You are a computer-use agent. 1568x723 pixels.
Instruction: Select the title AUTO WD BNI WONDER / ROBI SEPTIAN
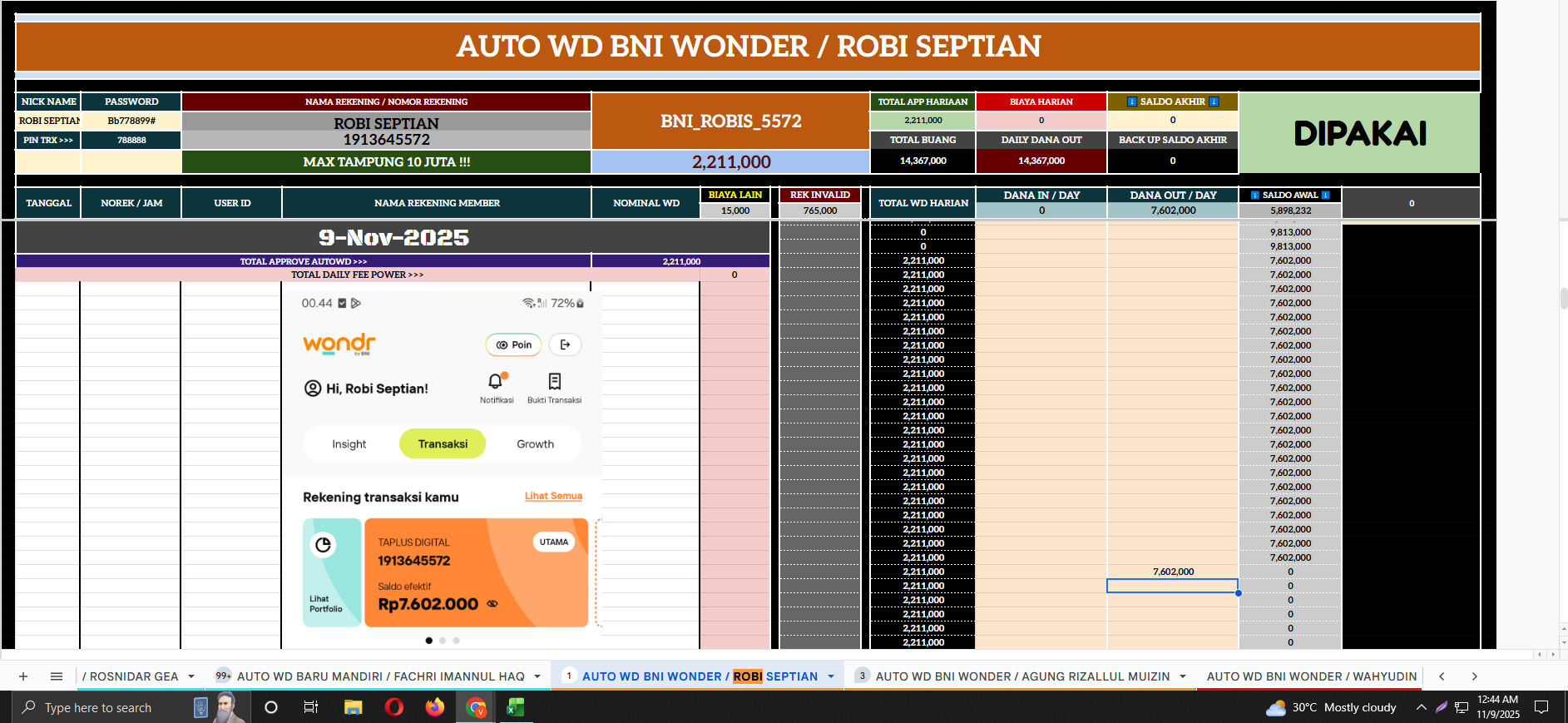[x=748, y=47]
